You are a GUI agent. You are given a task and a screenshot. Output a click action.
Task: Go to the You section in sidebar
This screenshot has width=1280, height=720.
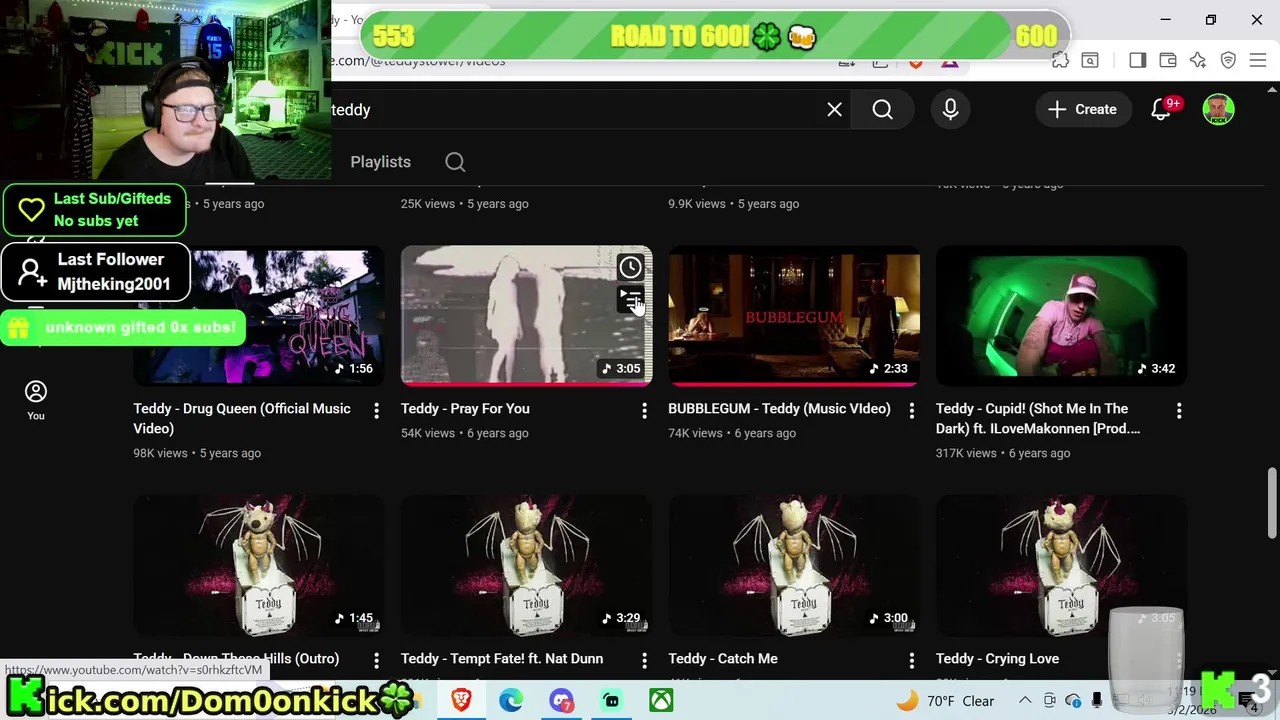pyautogui.click(x=36, y=400)
